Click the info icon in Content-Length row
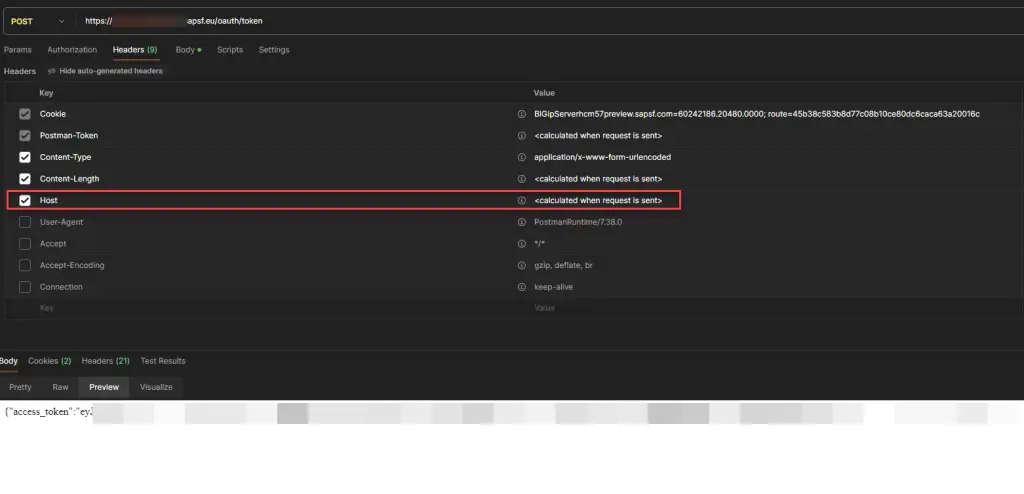Viewport: 1024px width, 494px height. (x=521, y=179)
